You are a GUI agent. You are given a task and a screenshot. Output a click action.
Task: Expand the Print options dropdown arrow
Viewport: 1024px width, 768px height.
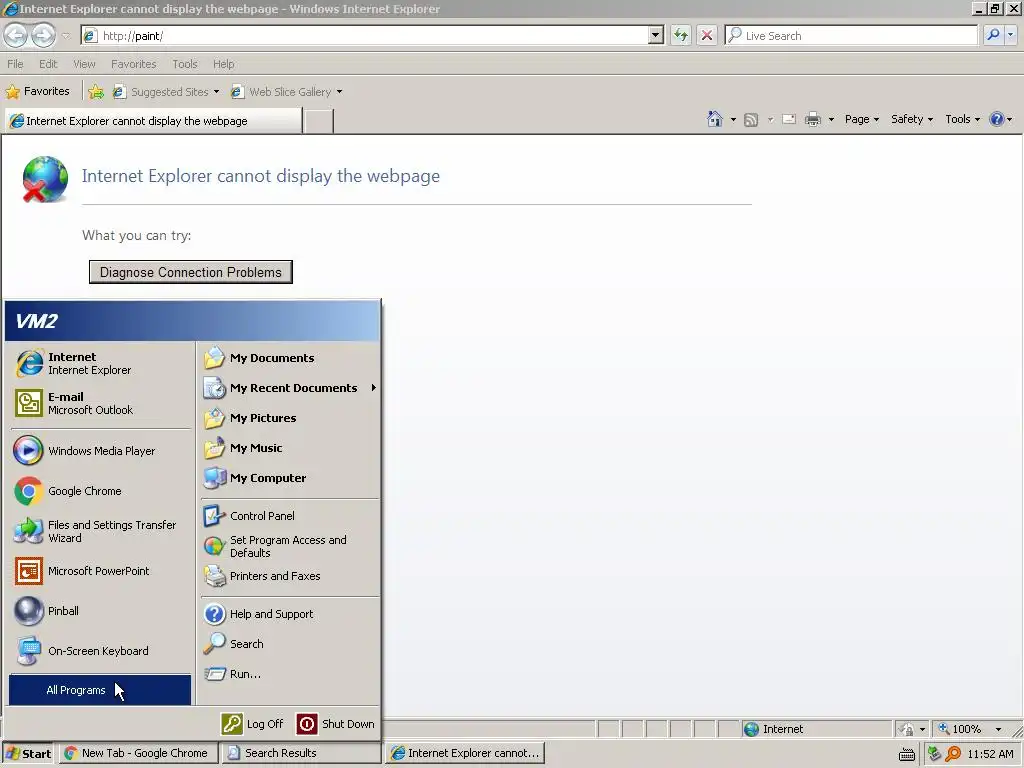[x=831, y=120]
